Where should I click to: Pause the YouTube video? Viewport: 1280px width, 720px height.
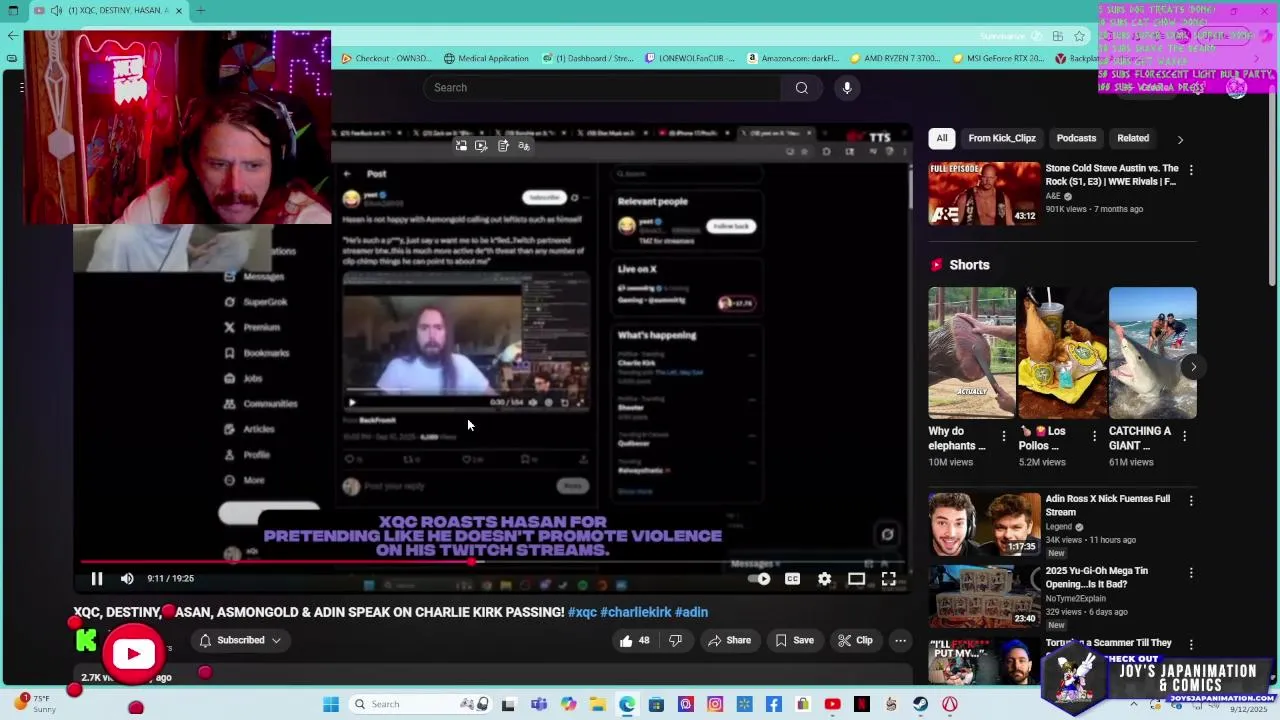click(x=97, y=578)
